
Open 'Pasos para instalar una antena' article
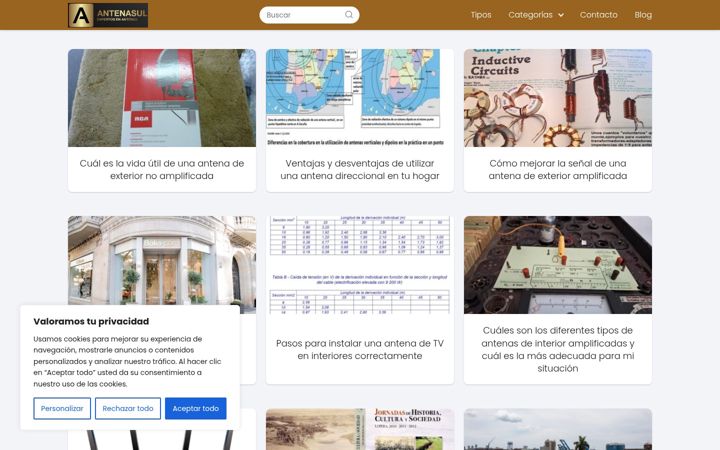[x=360, y=349]
